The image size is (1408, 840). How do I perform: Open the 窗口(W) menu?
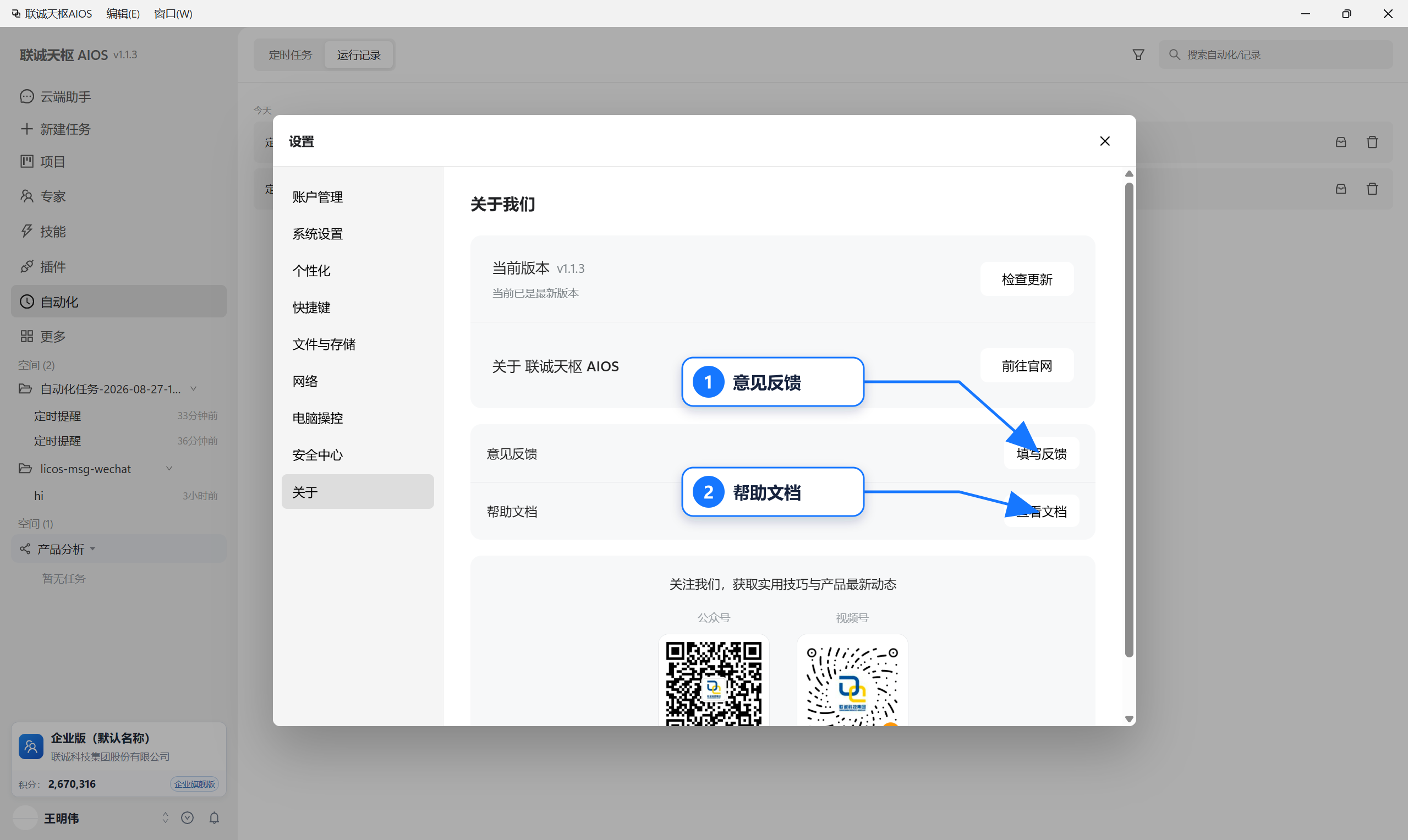pyautogui.click(x=173, y=14)
